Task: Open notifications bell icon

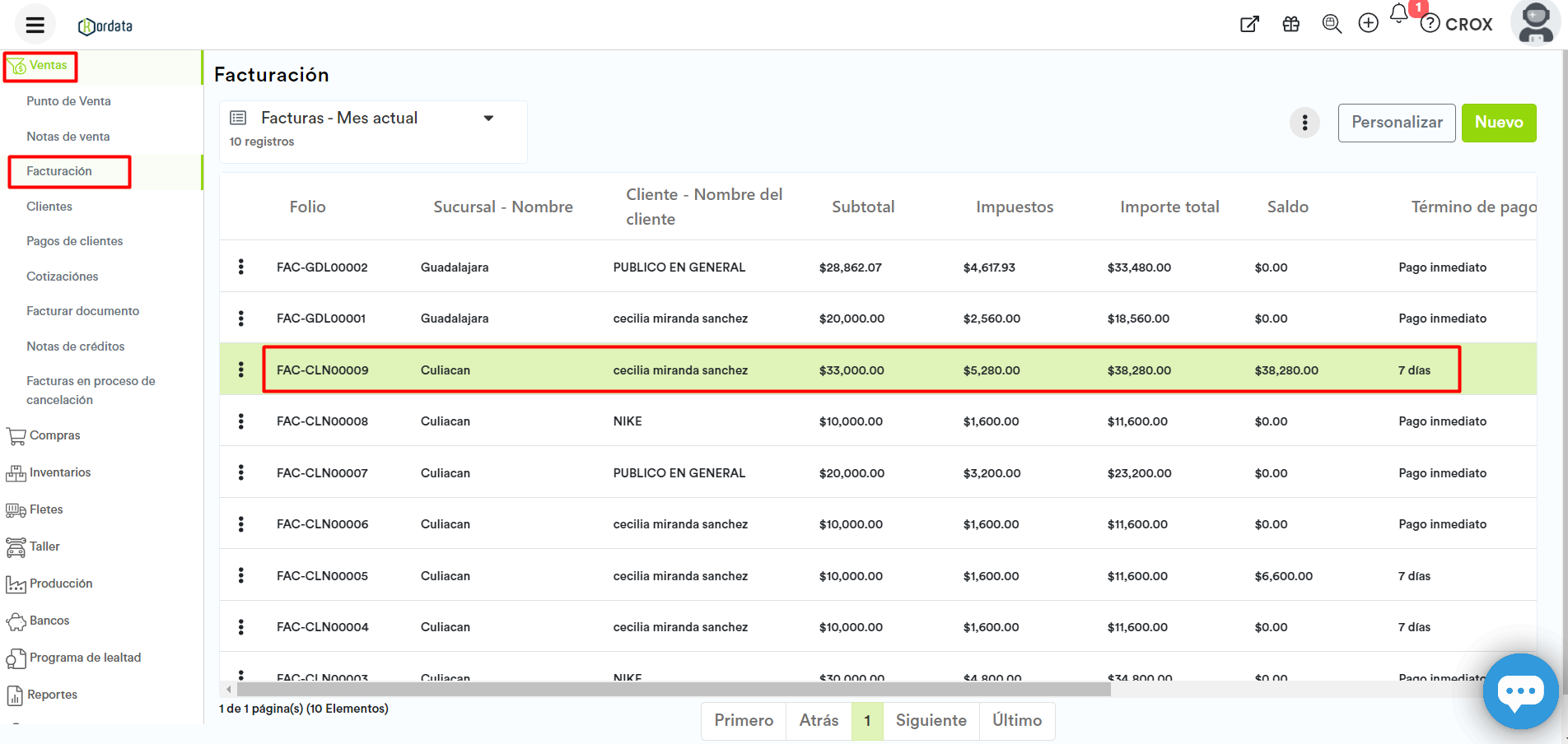Action: pyautogui.click(x=1399, y=14)
